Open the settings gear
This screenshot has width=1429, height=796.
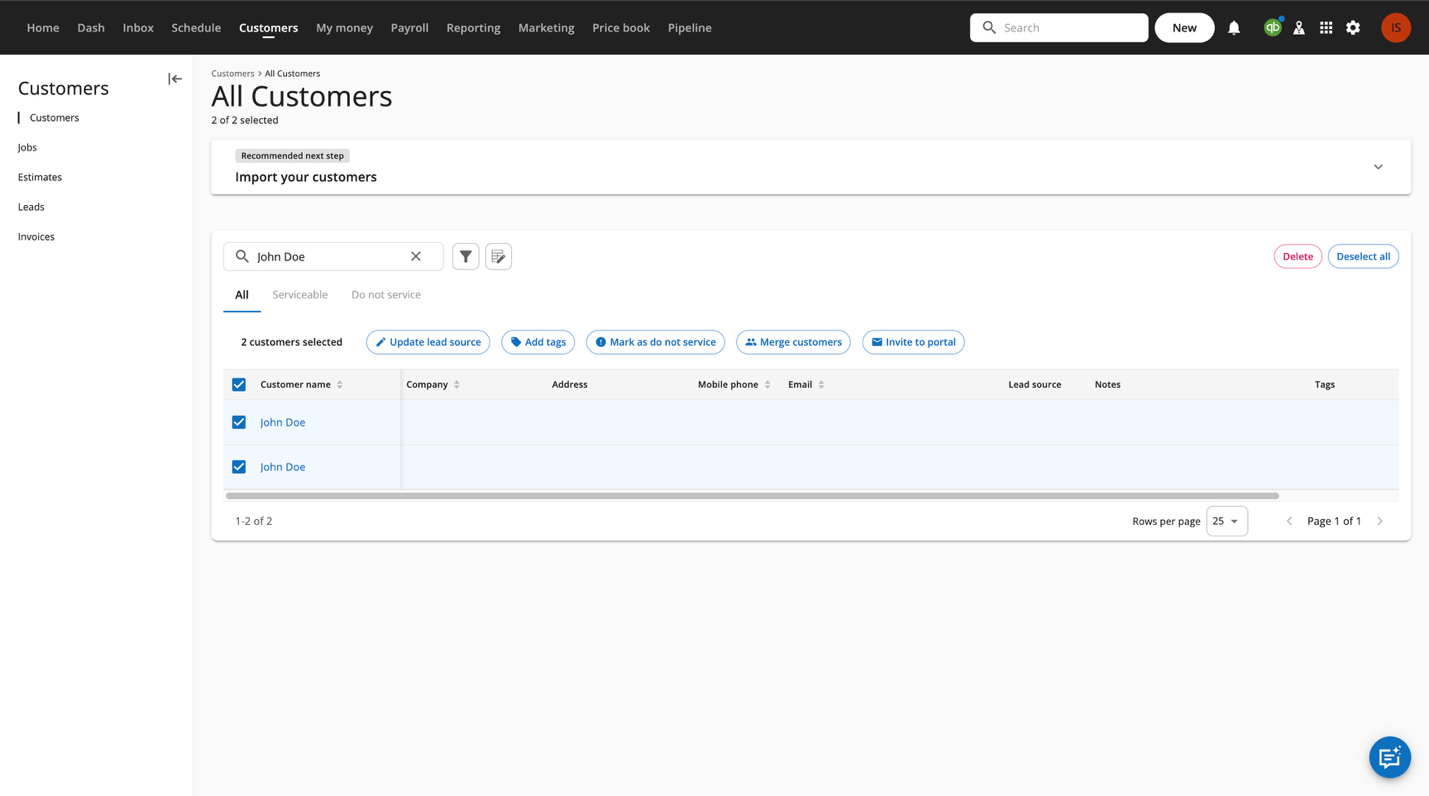[x=1353, y=28]
